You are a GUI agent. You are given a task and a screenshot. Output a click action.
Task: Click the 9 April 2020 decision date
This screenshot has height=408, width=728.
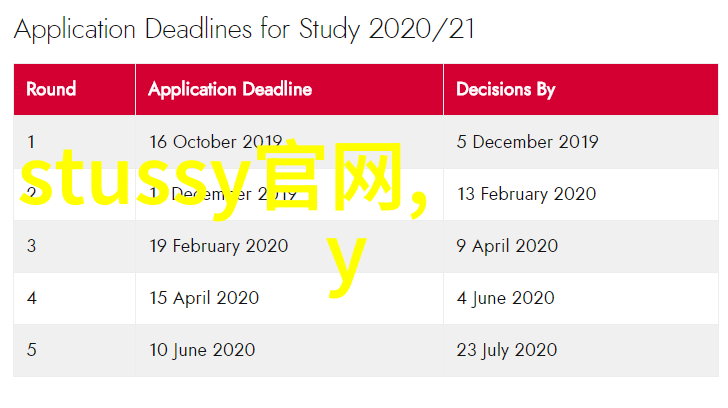click(505, 246)
